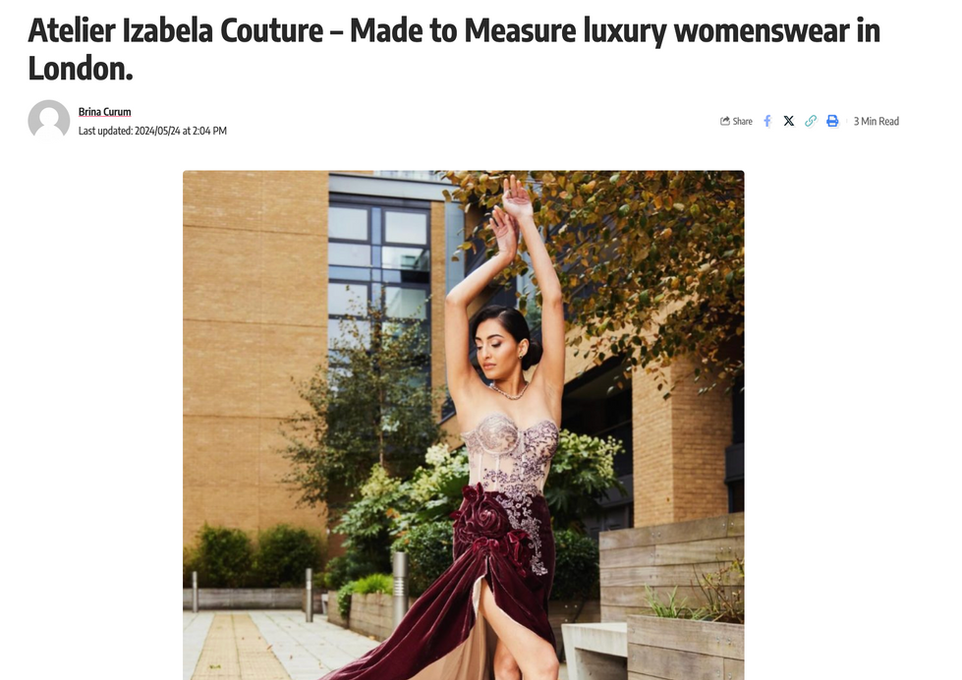Click the burgundy velvet skirt in the photo
Viewport: 962px width, 680px height.
click(466, 601)
